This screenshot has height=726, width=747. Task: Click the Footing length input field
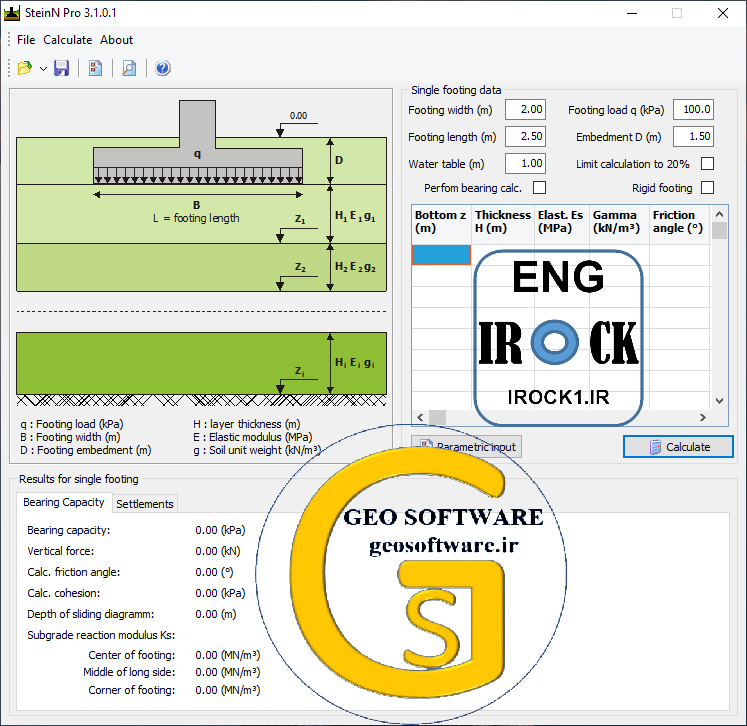pos(525,137)
